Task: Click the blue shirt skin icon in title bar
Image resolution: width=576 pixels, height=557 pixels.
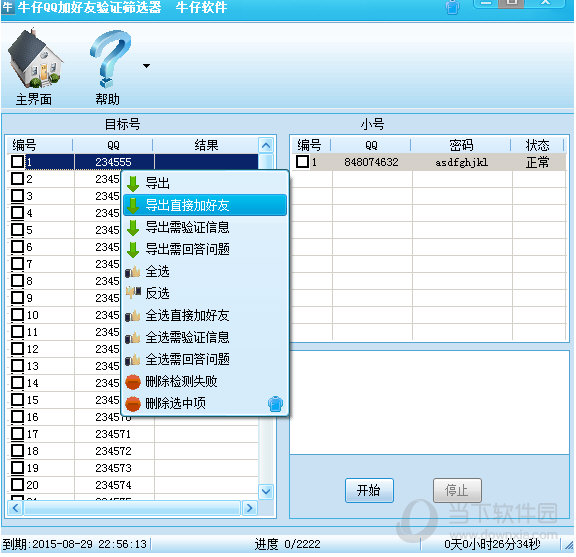Action: pyautogui.click(x=453, y=7)
